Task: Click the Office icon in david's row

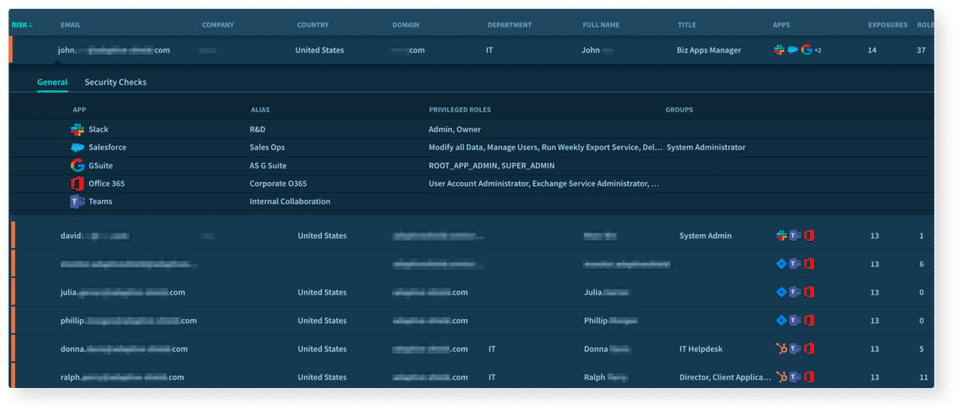Action: [x=809, y=236]
